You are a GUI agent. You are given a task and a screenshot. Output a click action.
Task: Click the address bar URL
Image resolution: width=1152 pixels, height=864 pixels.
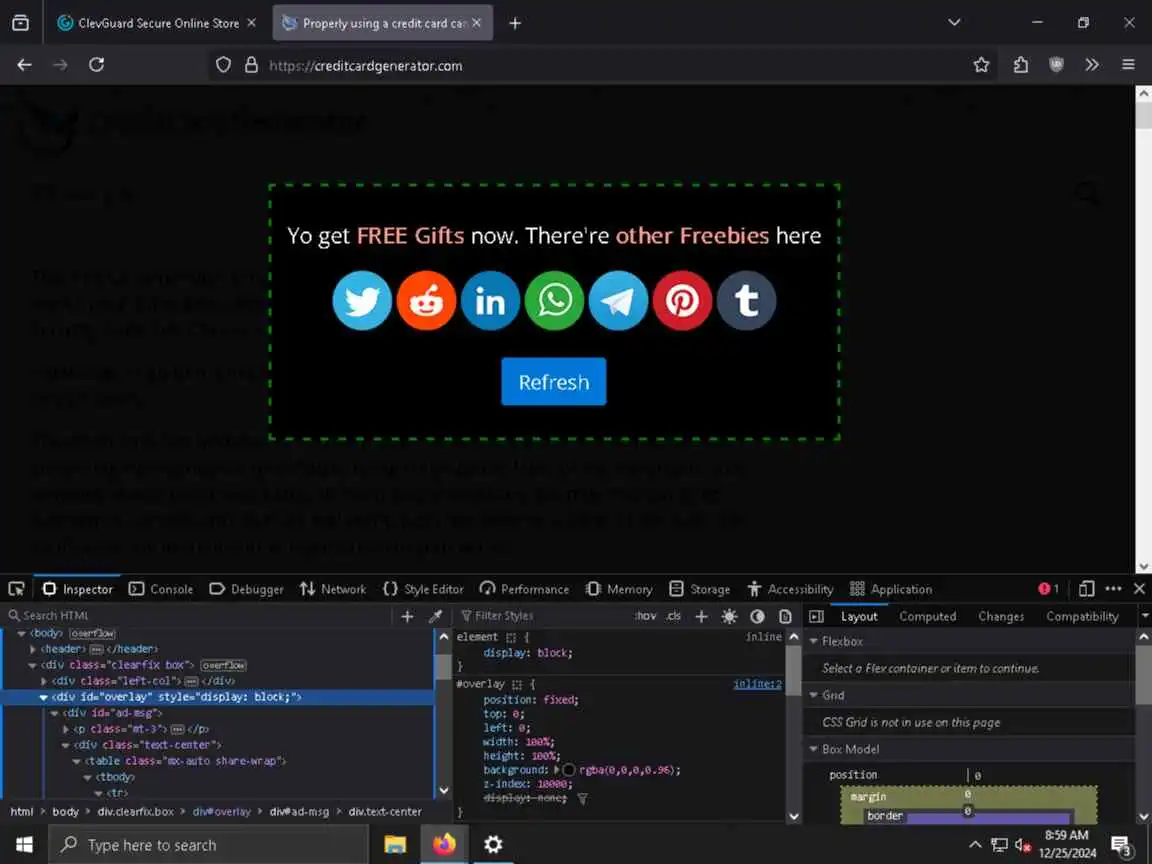pyautogui.click(x=366, y=66)
